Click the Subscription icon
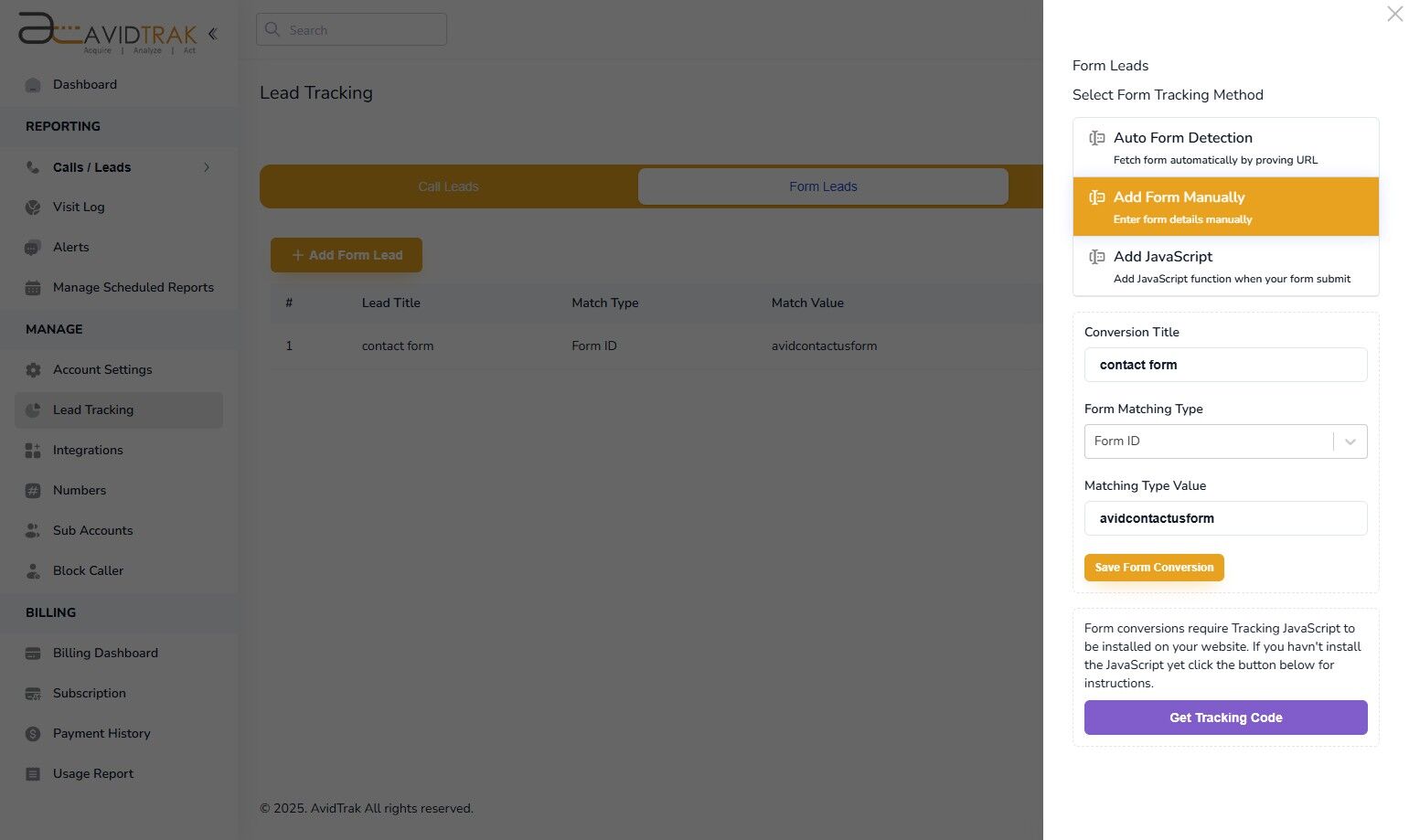The height and width of the screenshot is (840, 1409). 33,694
